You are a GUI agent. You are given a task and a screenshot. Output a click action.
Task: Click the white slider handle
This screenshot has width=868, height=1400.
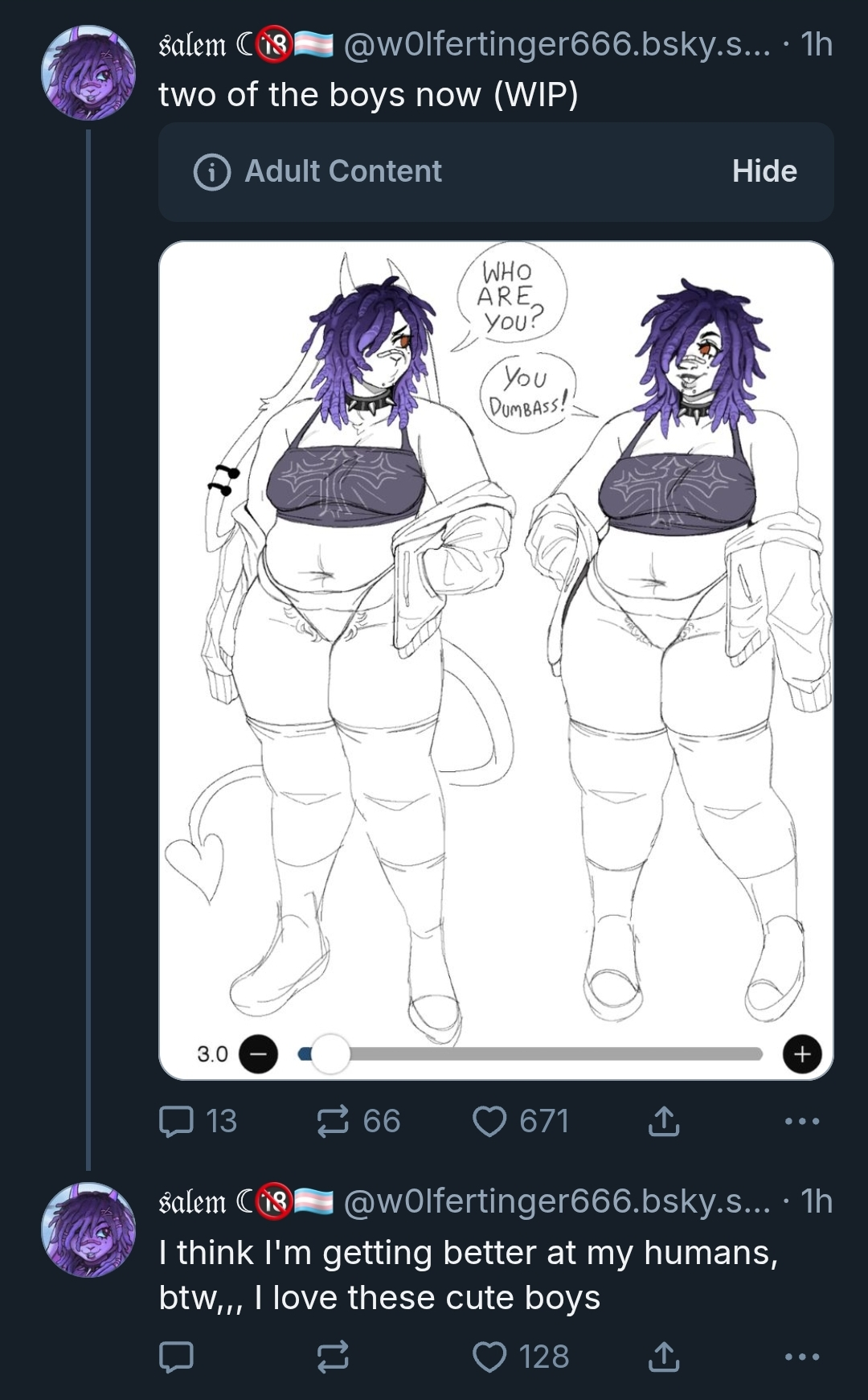click(x=330, y=1053)
